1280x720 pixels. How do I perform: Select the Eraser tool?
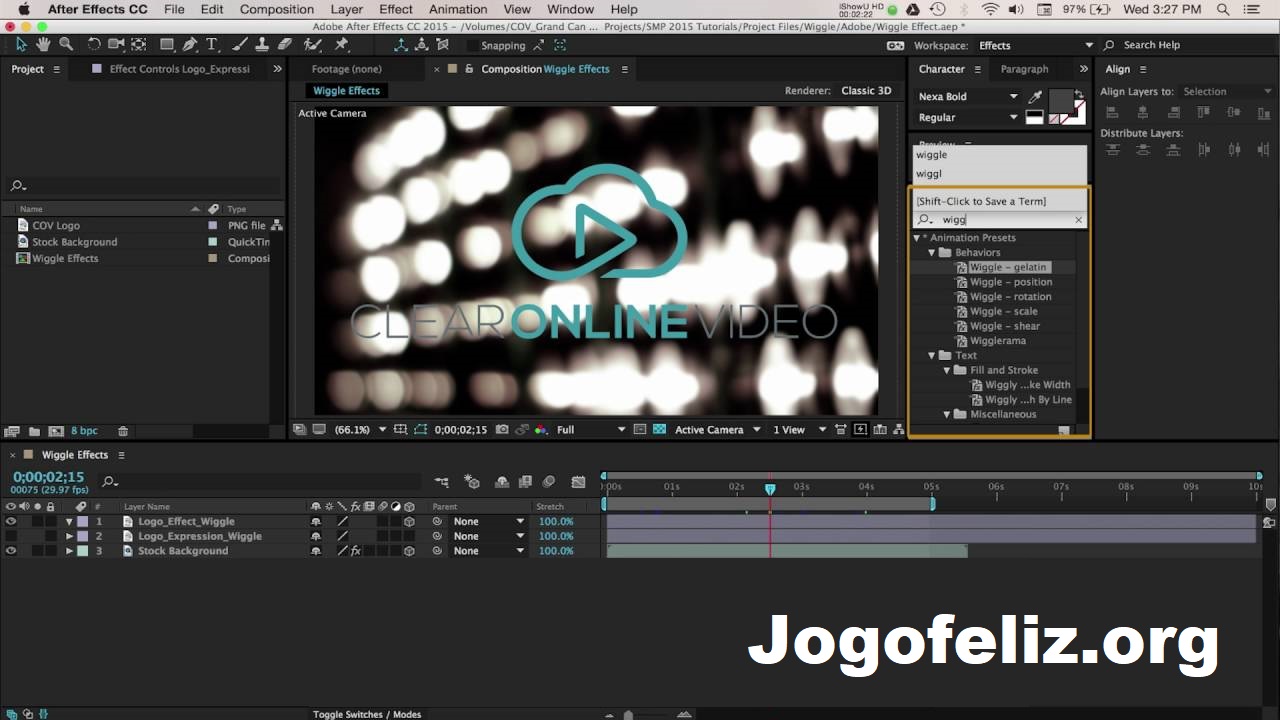click(285, 45)
